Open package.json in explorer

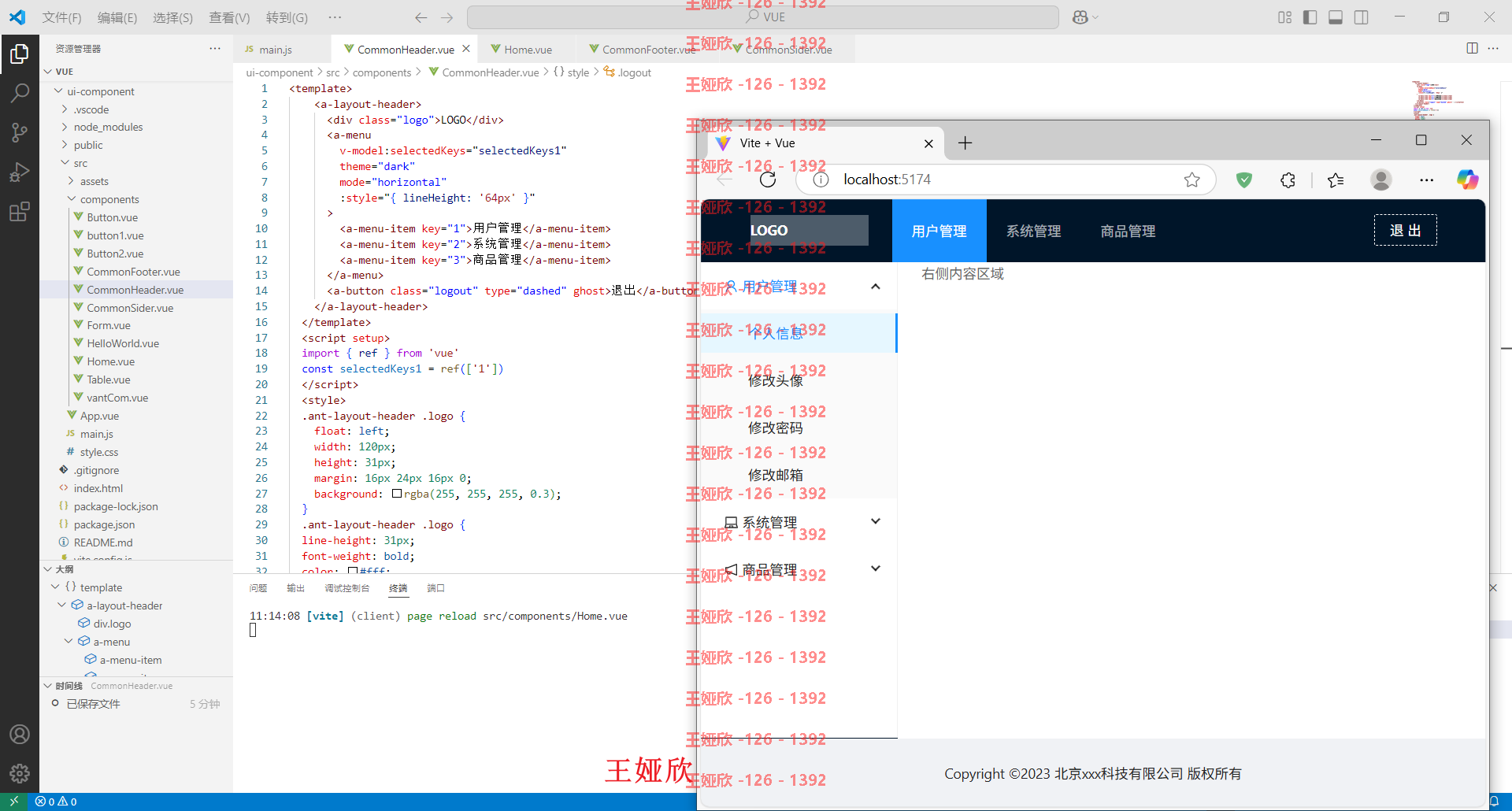point(104,524)
